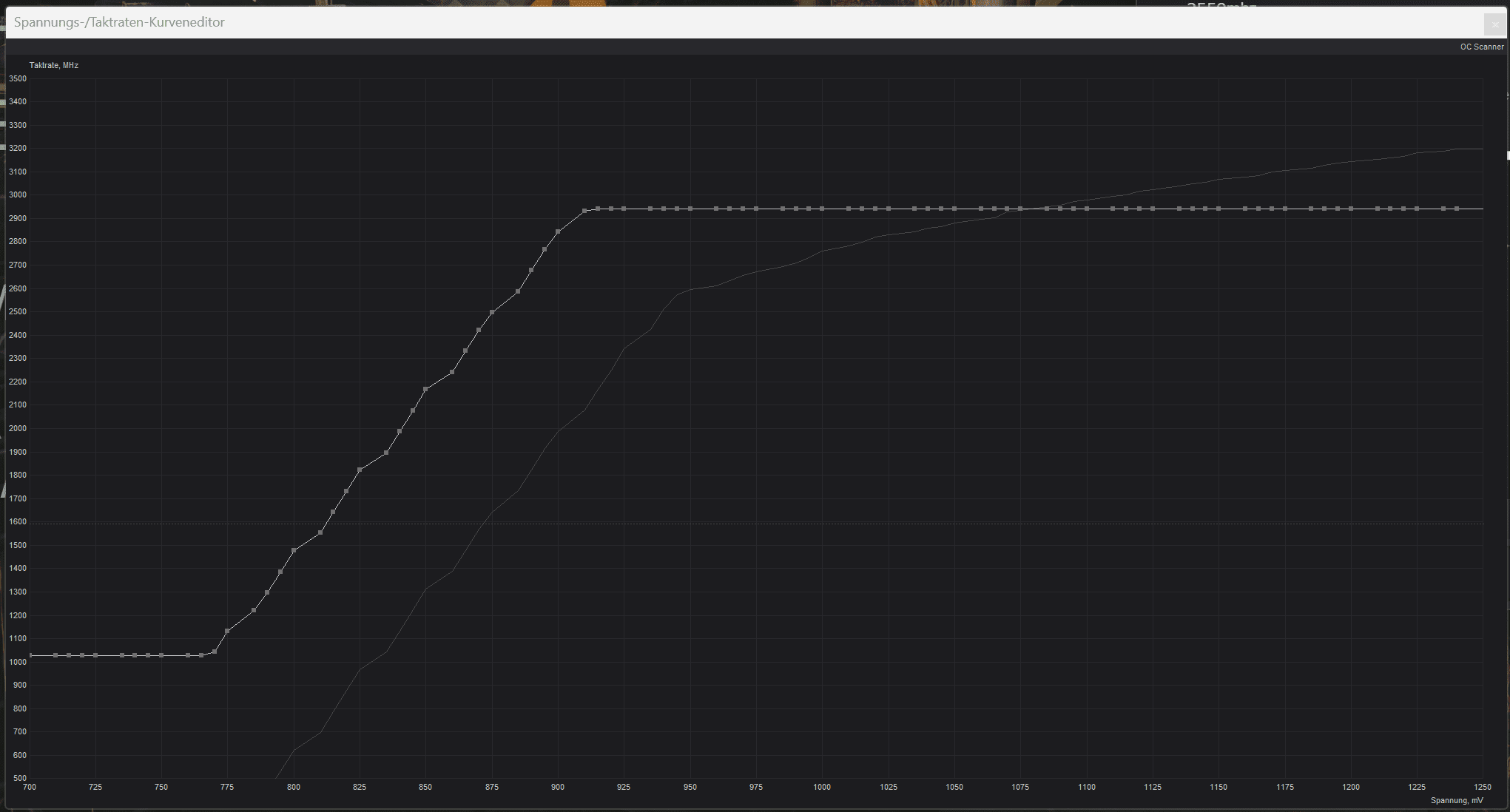Click the 725 label on the voltage axis
The width and height of the screenshot is (1510, 812).
[x=95, y=787]
